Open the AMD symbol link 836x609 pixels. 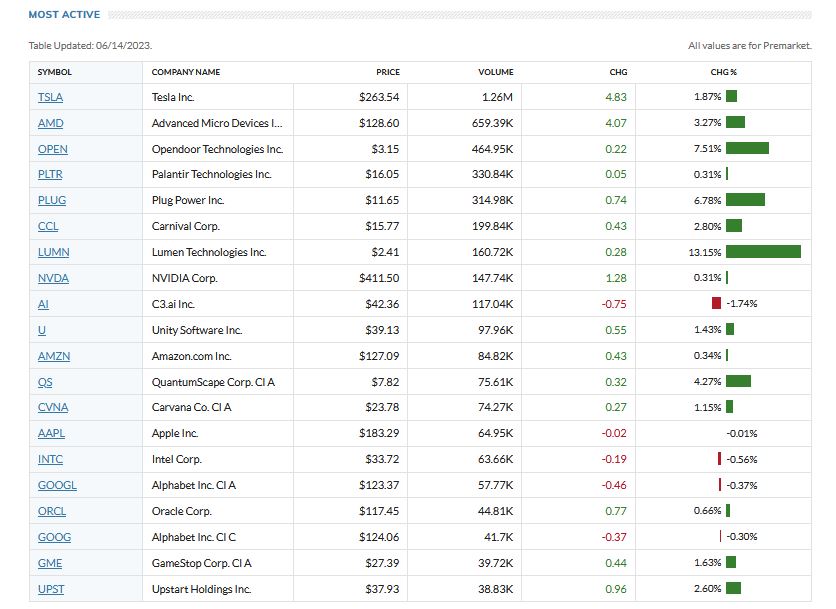pyautogui.click(x=50, y=123)
